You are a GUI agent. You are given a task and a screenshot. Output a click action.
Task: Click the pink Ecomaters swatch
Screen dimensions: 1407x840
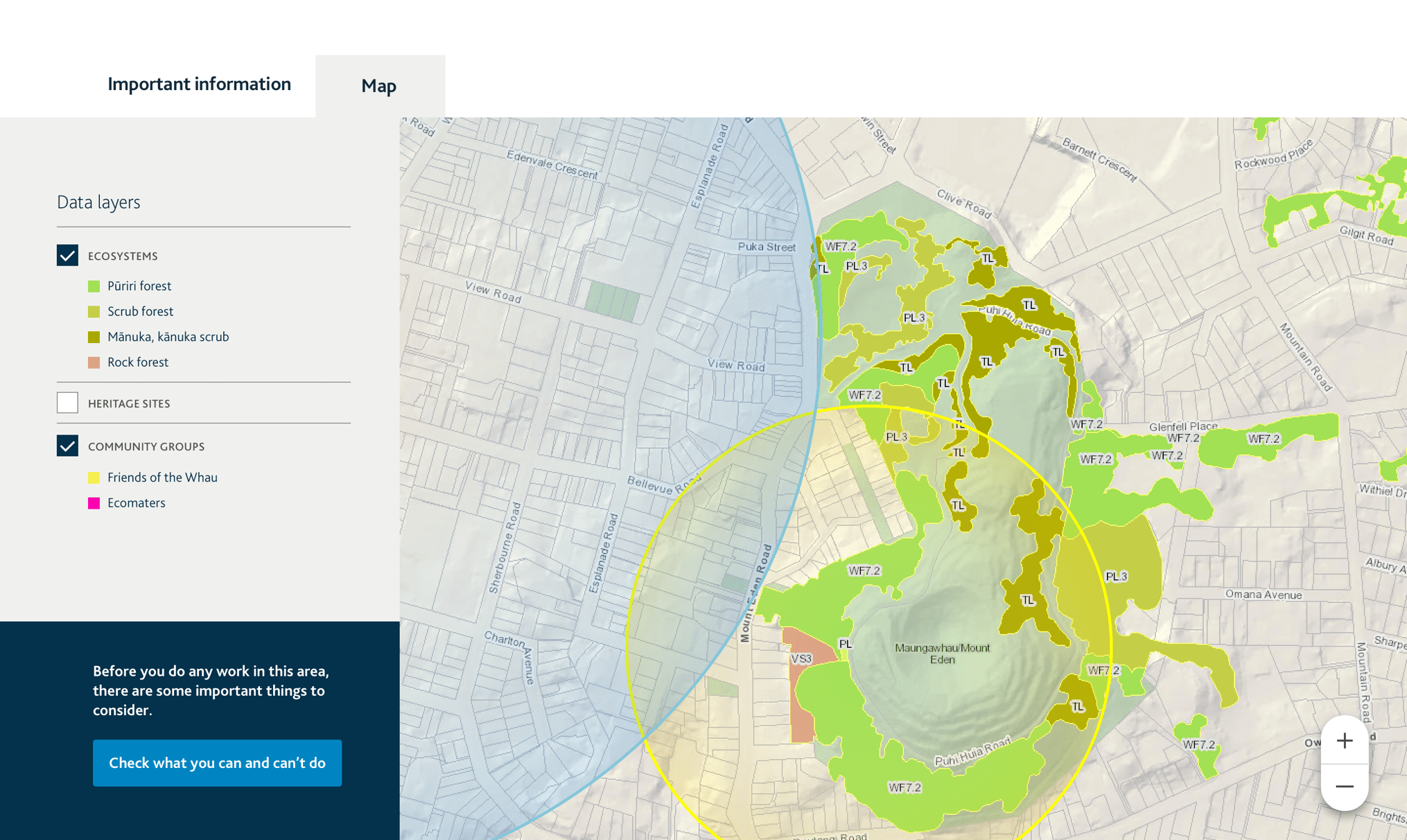point(94,503)
